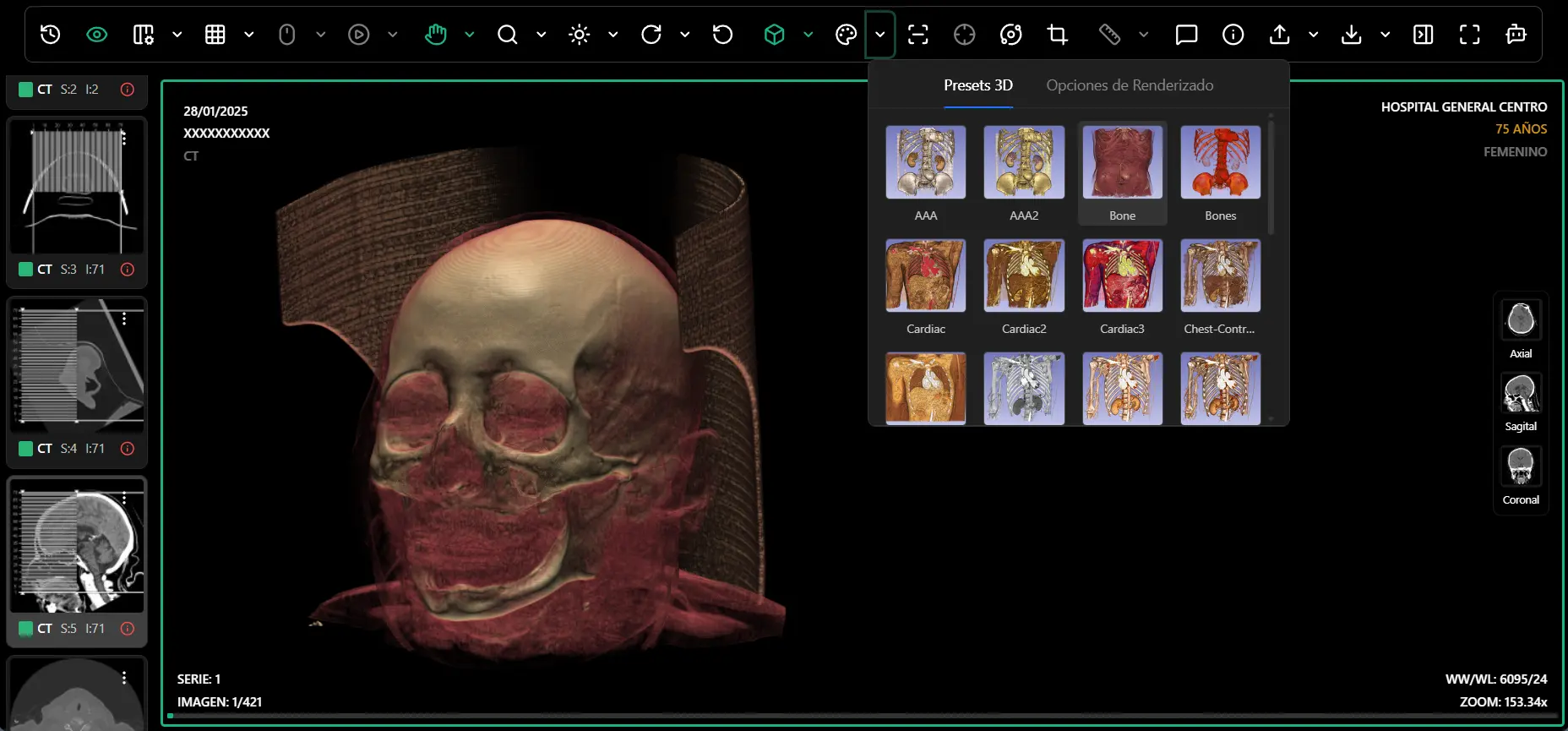This screenshot has height=731, width=1568.
Task: Toggle green checkbox for series S:4
Action: (x=25, y=449)
